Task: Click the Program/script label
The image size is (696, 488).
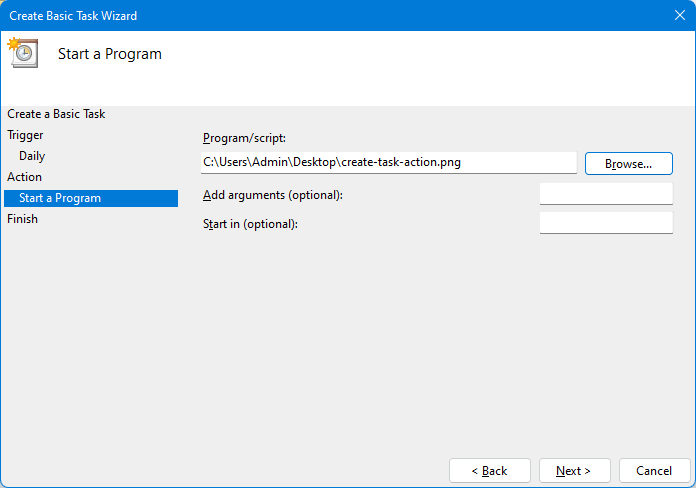Action: pyautogui.click(x=244, y=138)
